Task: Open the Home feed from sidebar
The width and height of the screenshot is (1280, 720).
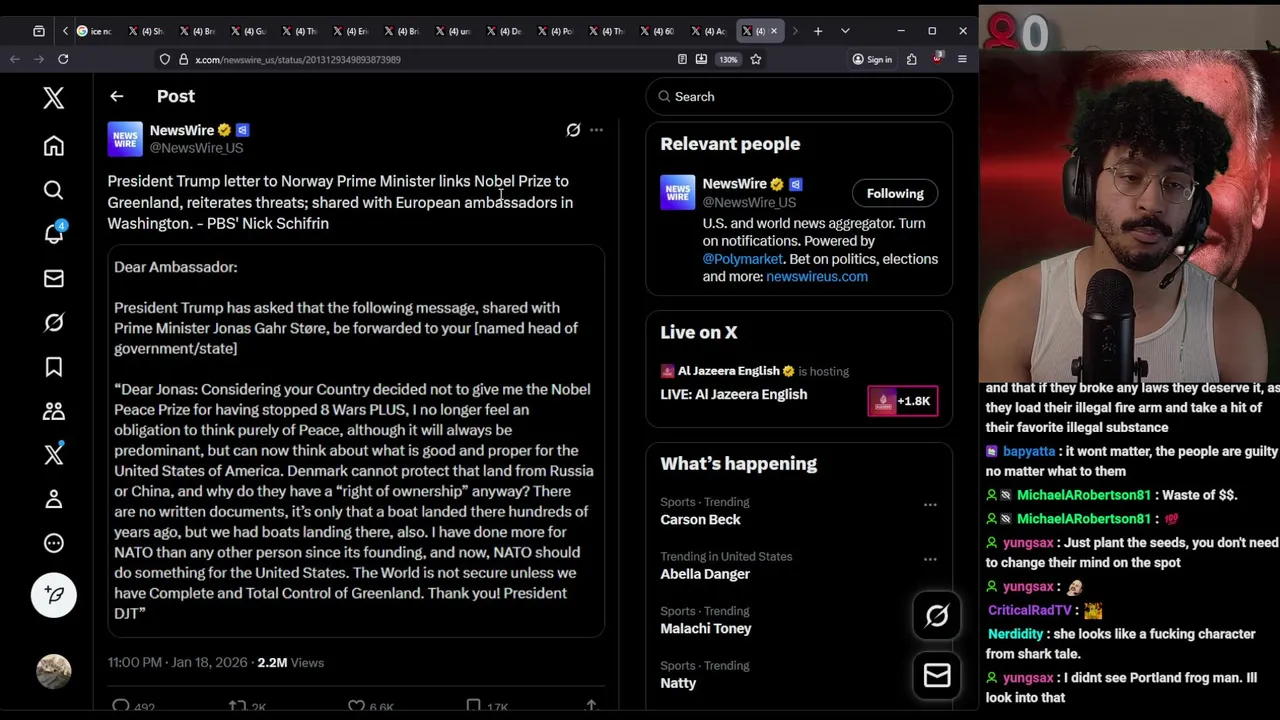Action: point(54,146)
